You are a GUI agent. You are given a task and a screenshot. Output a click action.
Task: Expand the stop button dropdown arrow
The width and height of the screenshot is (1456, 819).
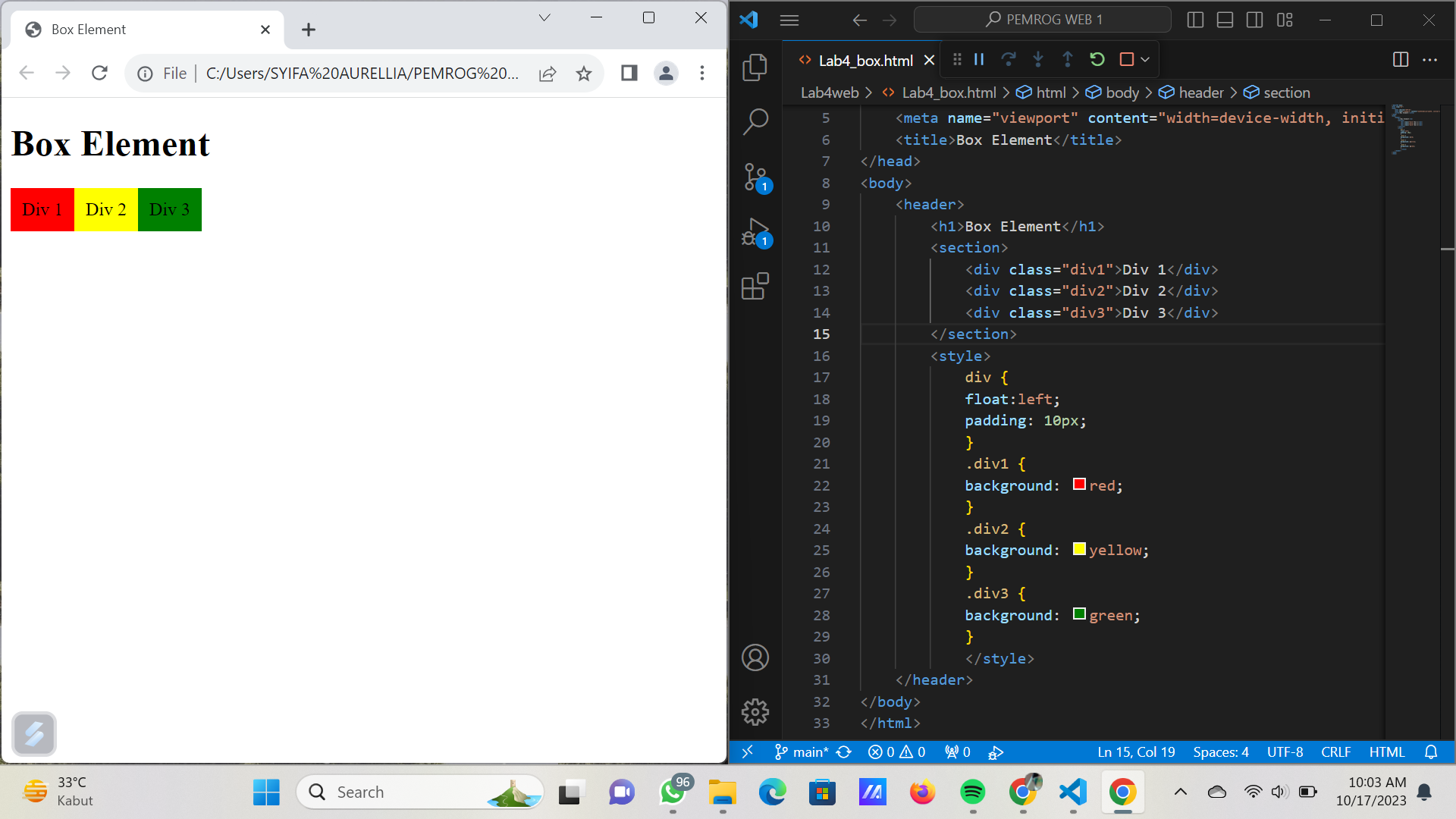click(x=1145, y=59)
